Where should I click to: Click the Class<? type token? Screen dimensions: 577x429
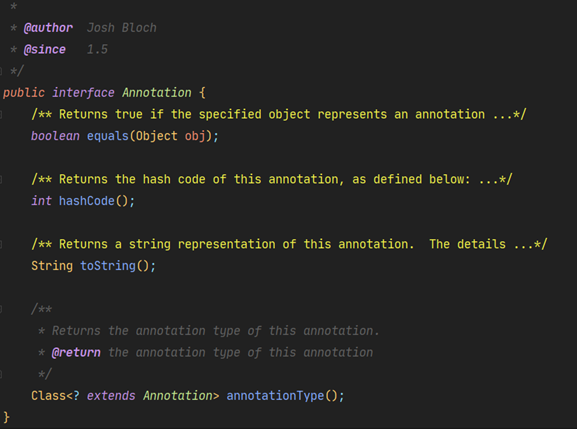point(55,396)
